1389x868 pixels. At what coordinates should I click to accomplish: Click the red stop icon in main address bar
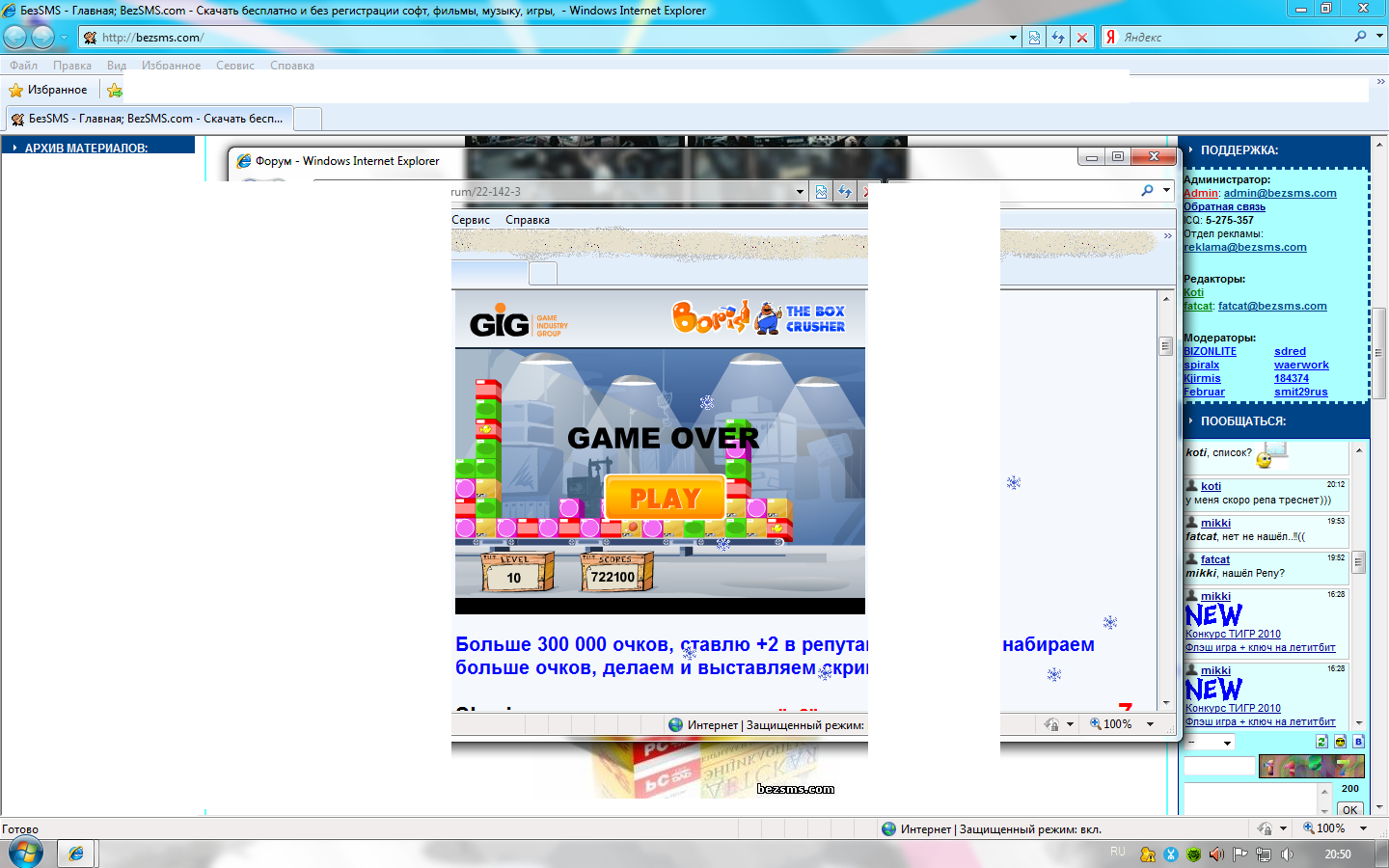[x=1082, y=38]
